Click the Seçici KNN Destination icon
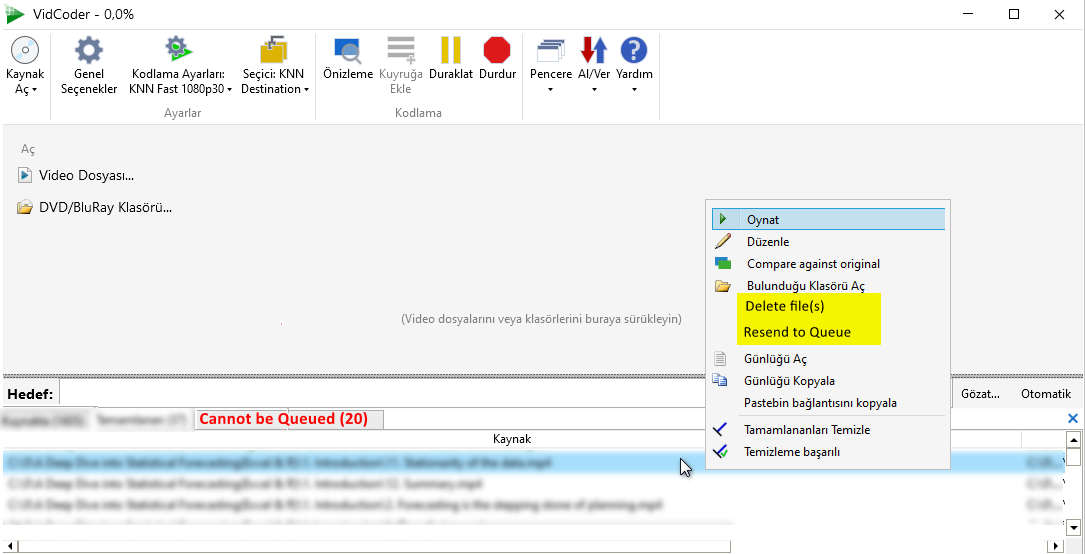 pyautogui.click(x=274, y=50)
